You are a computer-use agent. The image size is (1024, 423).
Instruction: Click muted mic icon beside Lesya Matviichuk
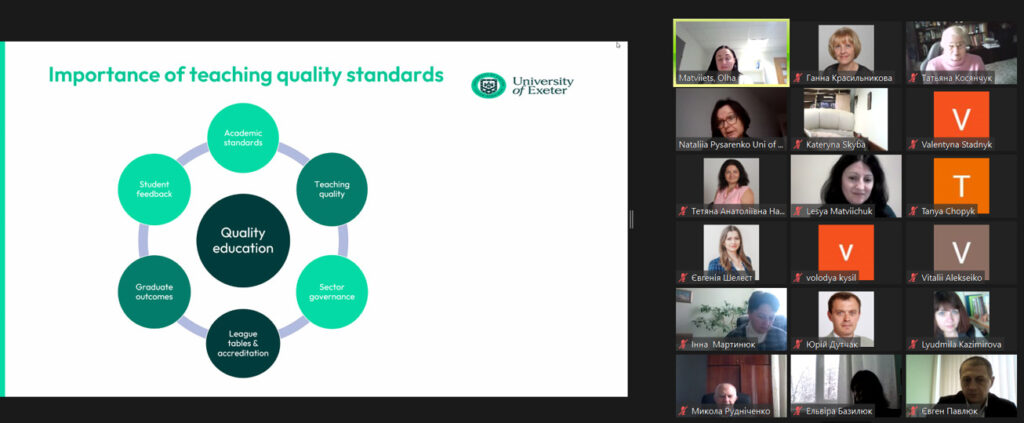point(798,212)
